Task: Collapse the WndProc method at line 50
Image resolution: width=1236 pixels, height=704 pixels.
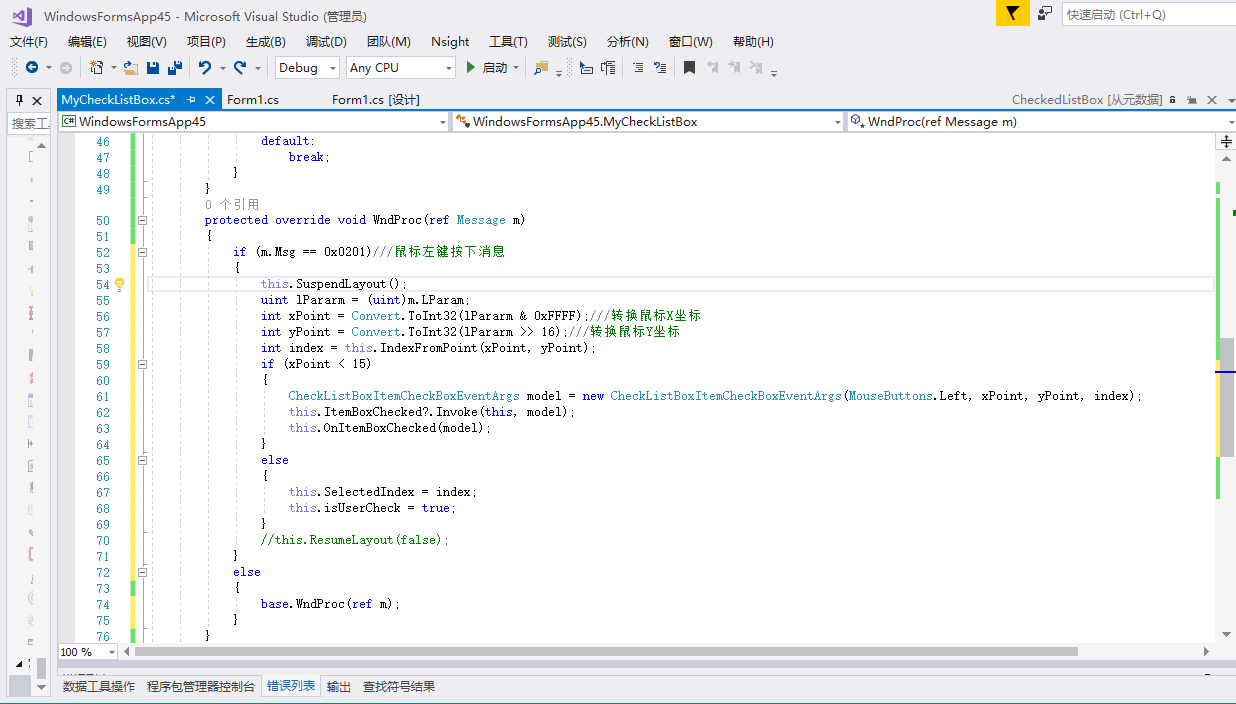Action: point(141,220)
